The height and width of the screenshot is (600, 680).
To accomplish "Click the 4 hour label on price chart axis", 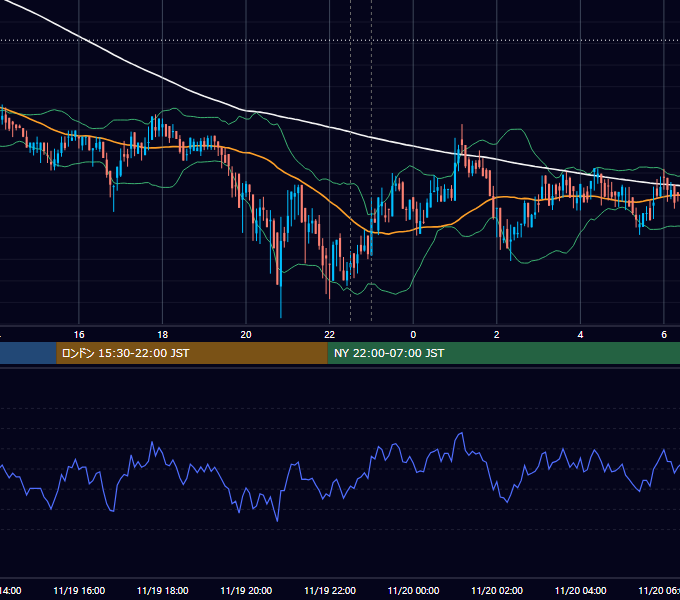I will (580, 335).
